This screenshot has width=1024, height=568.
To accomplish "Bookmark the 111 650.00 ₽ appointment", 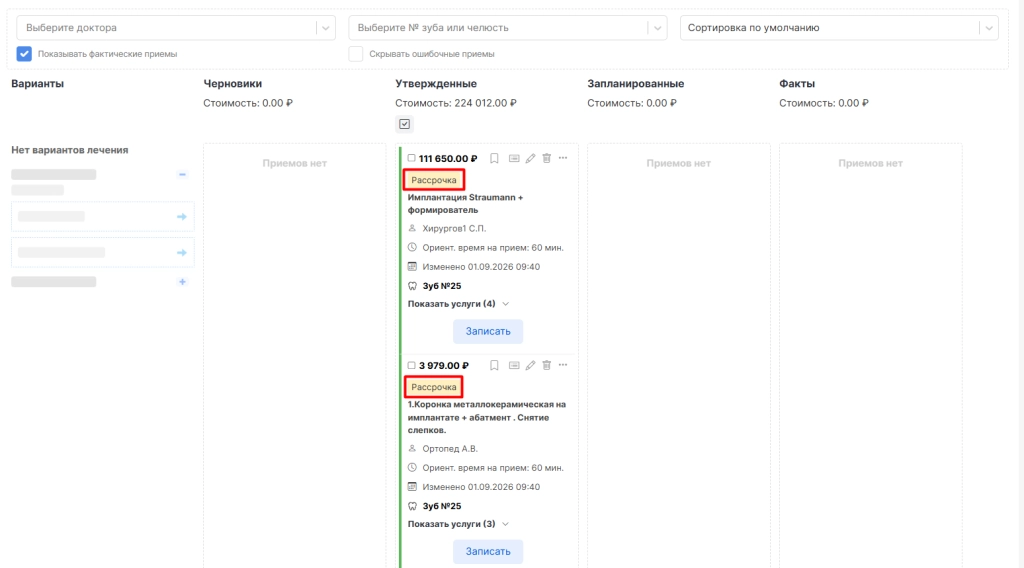I will point(494,159).
